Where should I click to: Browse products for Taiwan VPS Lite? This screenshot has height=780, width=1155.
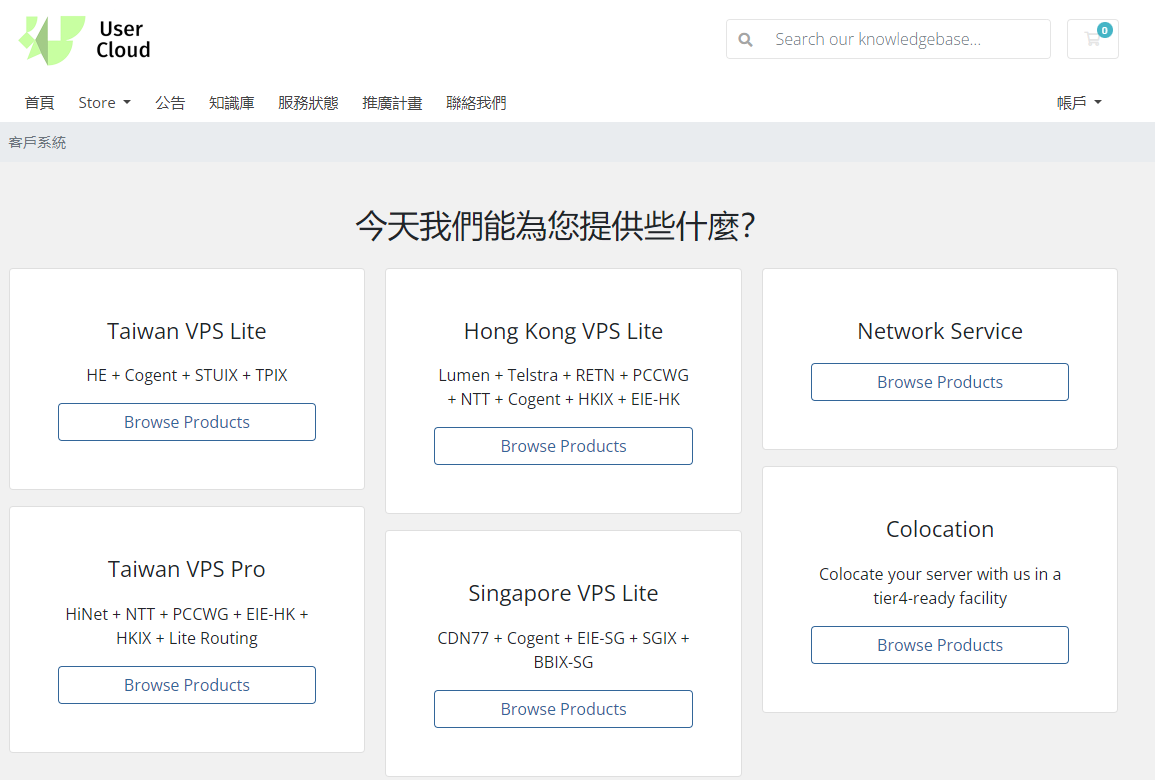187,422
